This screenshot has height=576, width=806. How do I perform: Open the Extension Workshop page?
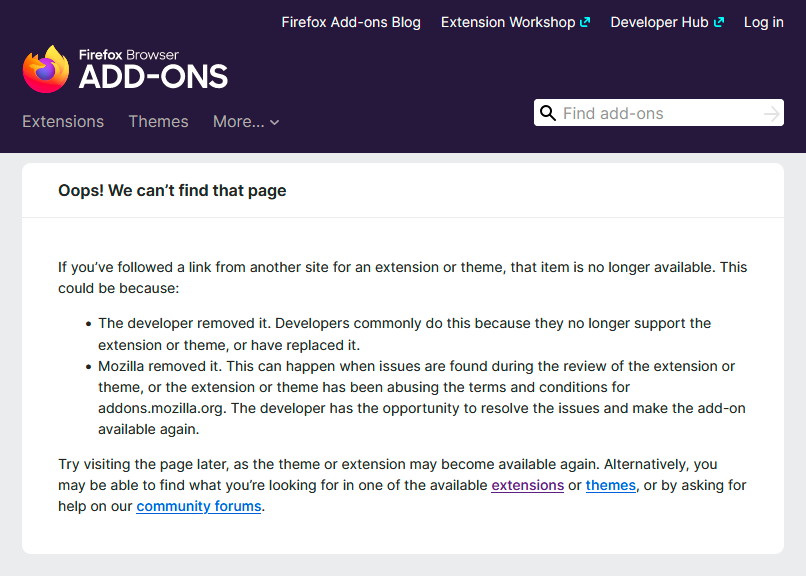point(508,21)
